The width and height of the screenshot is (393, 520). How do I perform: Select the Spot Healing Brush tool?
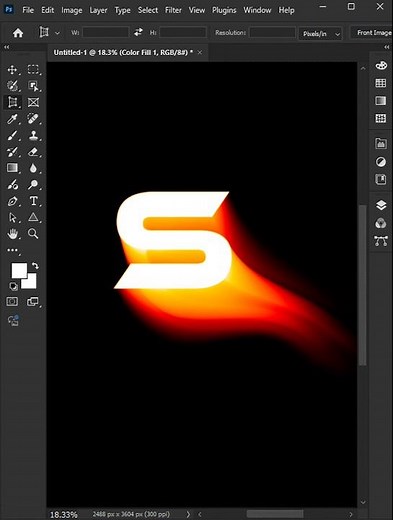tap(33, 119)
